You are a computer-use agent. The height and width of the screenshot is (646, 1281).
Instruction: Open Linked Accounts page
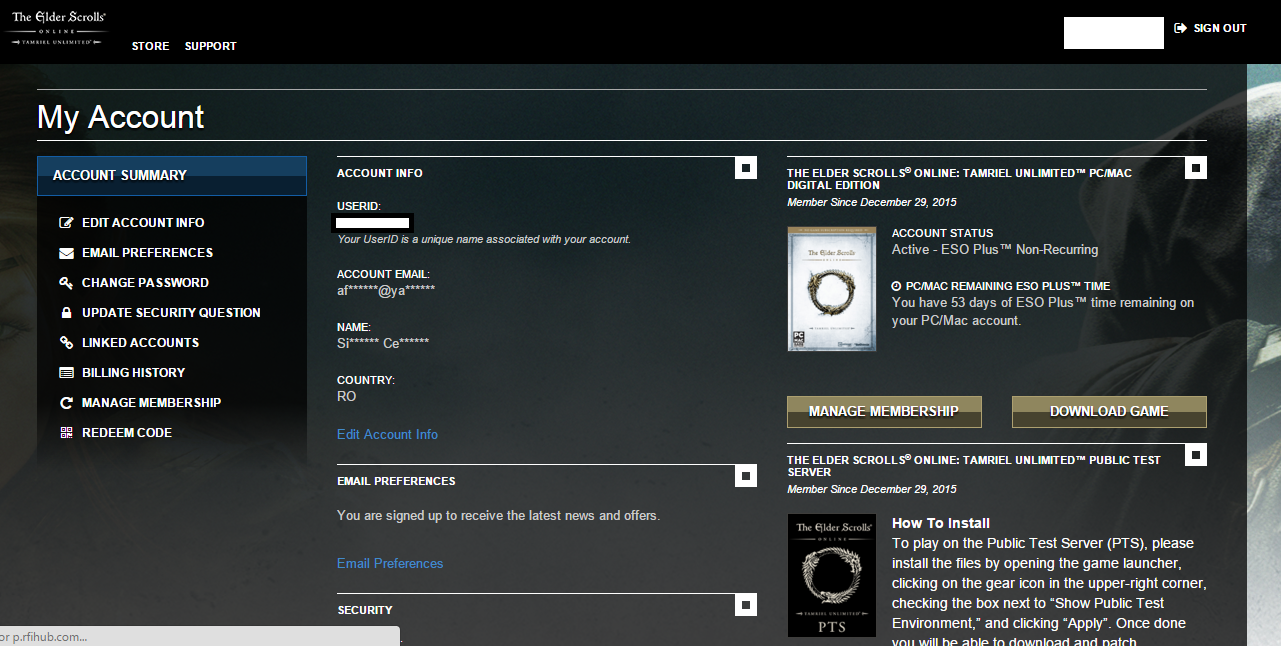[140, 343]
